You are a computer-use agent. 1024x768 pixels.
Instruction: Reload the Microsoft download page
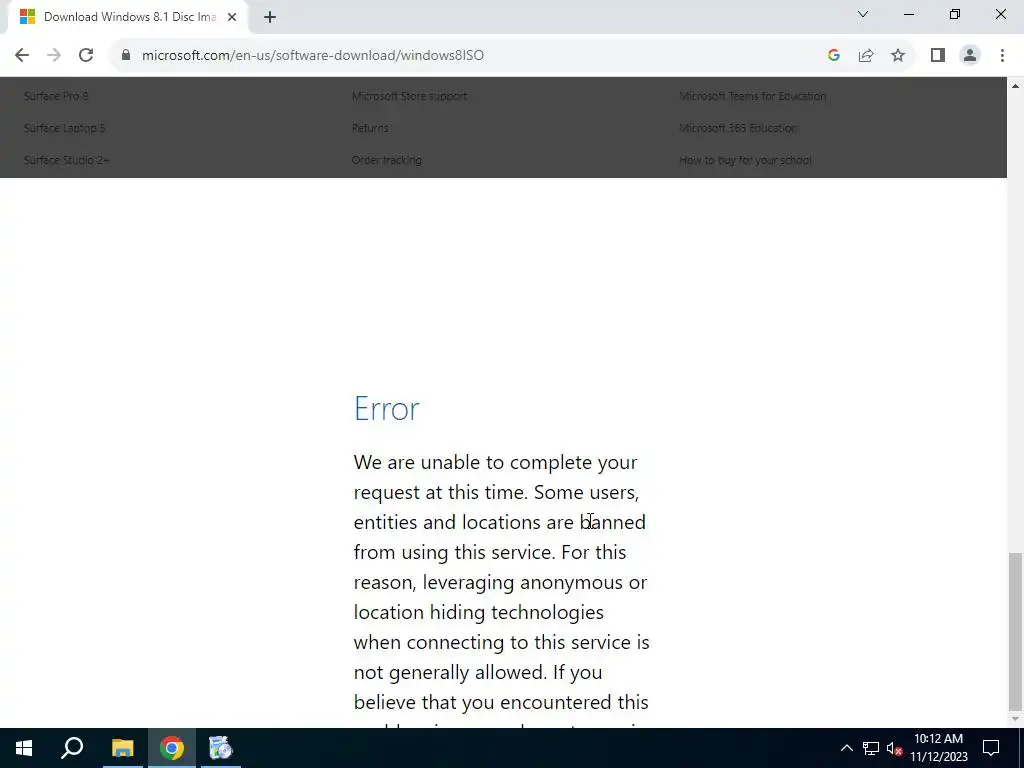tap(86, 56)
